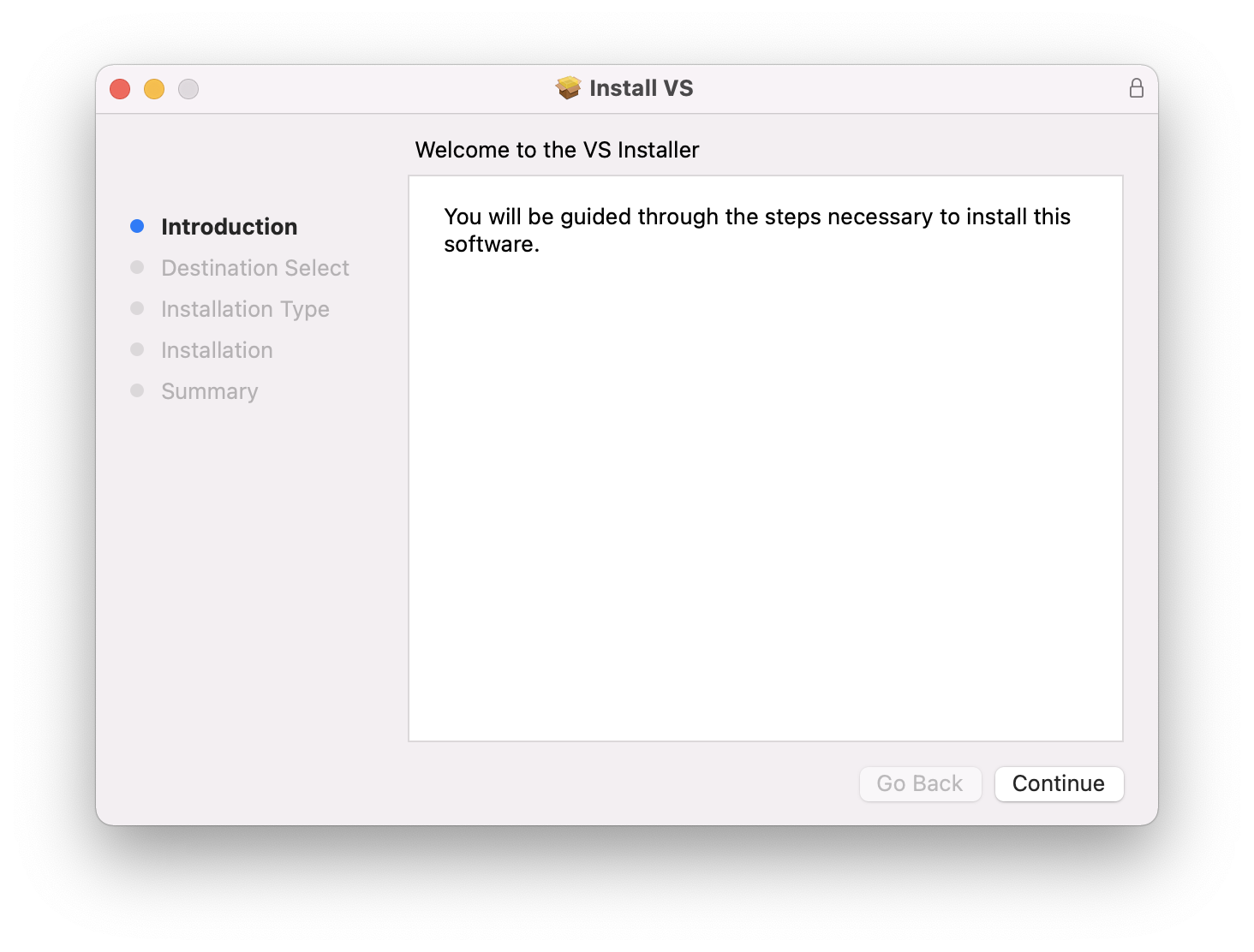This screenshot has height=952, width=1254.
Task: Minimize the installer with the yellow button
Action: point(154,89)
